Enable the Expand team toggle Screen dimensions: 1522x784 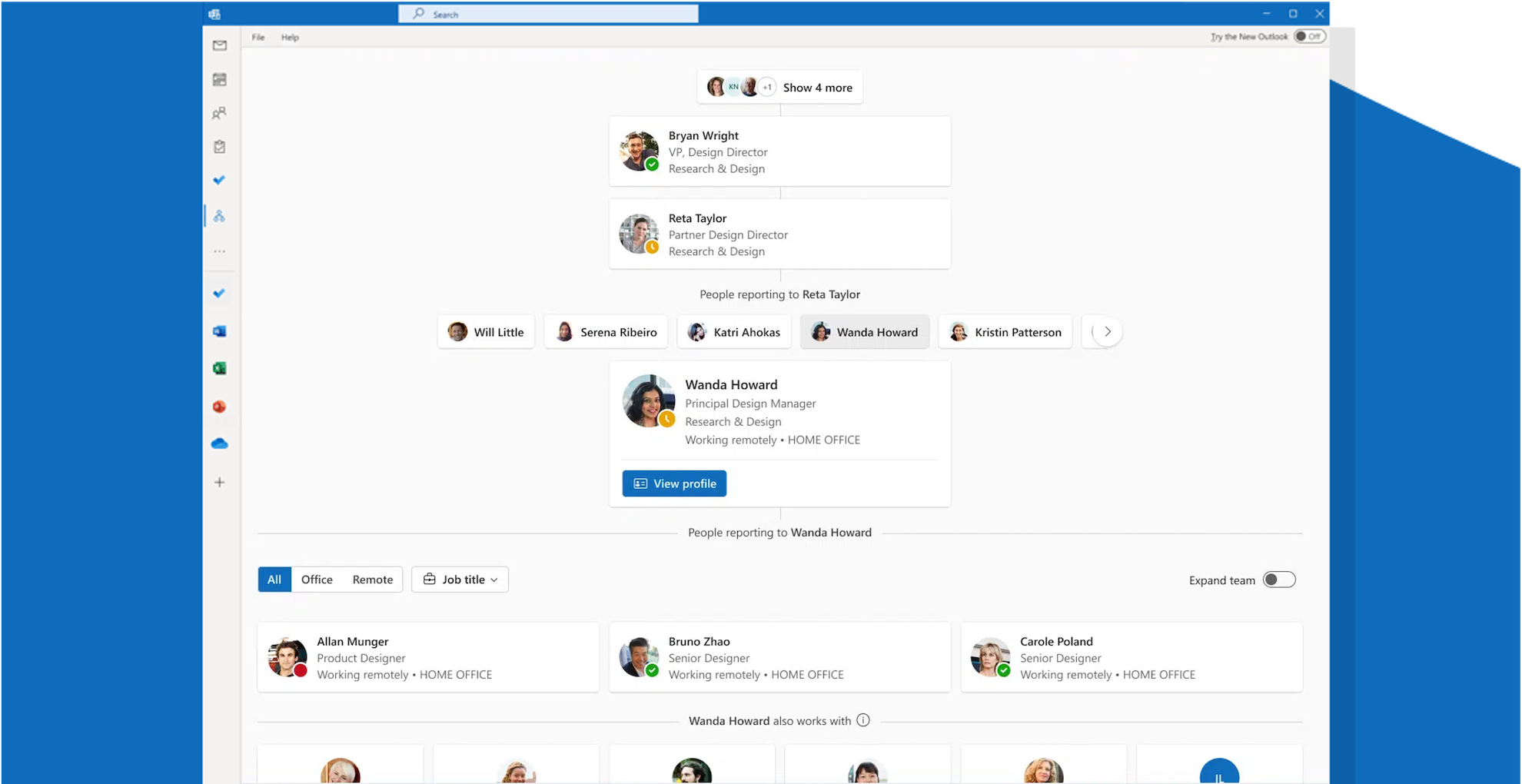click(1278, 580)
